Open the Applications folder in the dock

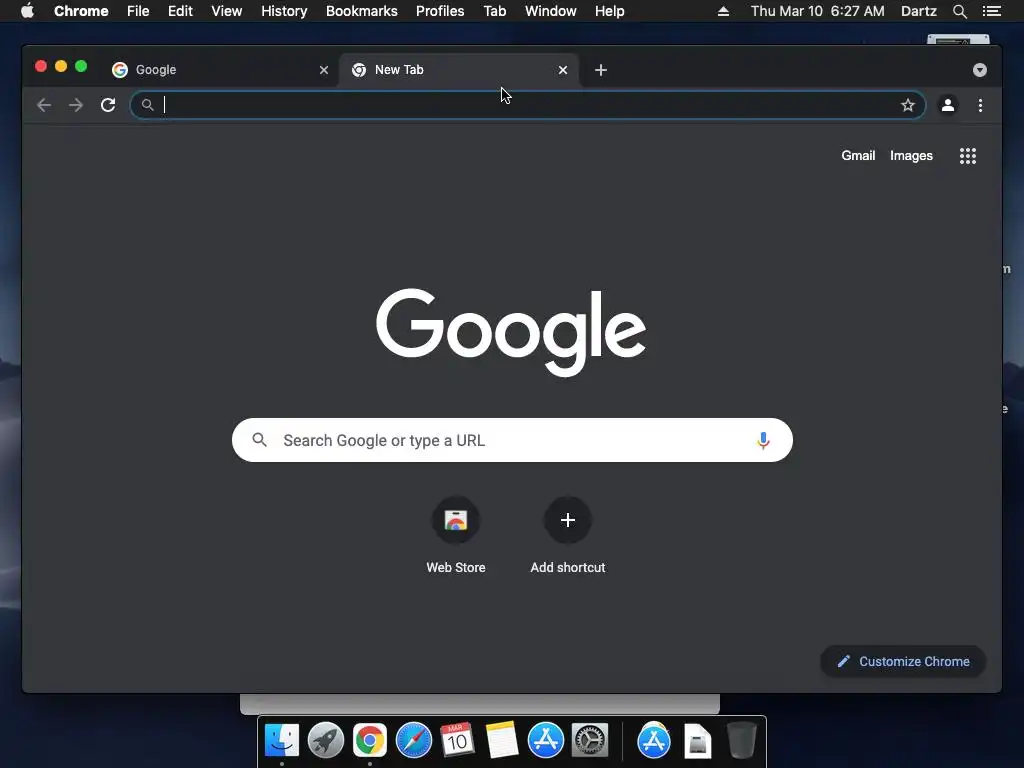[654, 740]
